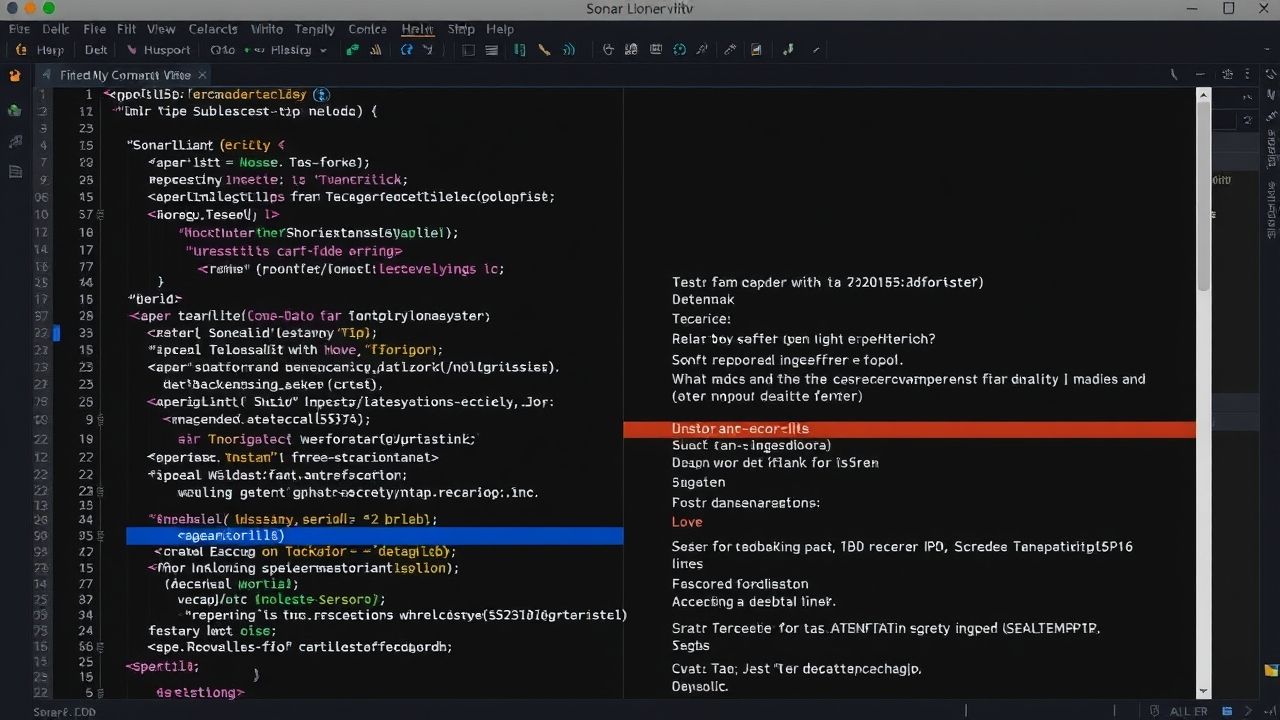The height and width of the screenshot is (720, 1280).
Task: Click the orange pencil toolbar icon
Action: tap(545, 50)
